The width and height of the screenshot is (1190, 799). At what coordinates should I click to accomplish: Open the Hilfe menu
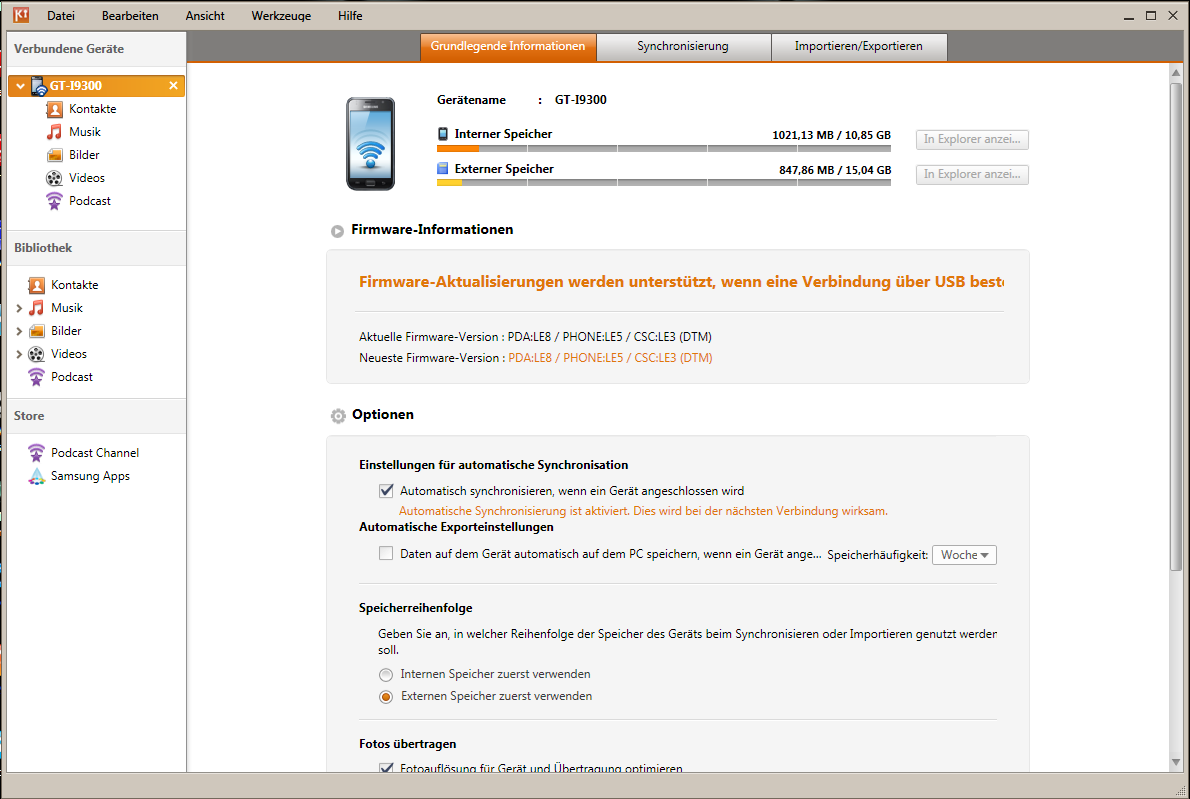pyautogui.click(x=350, y=15)
